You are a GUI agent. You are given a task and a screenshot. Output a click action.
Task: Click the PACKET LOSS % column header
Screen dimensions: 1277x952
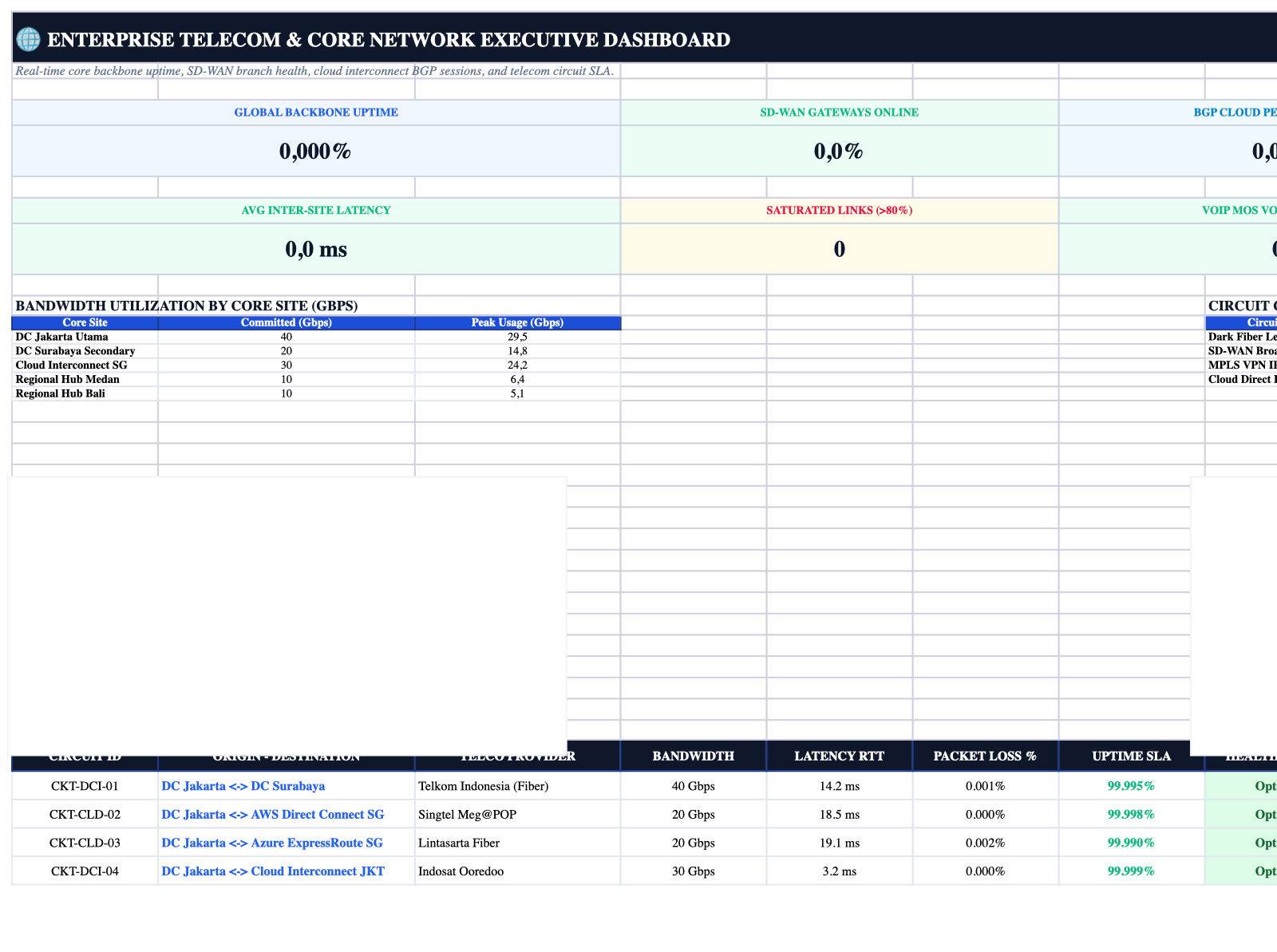pos(985,756)
